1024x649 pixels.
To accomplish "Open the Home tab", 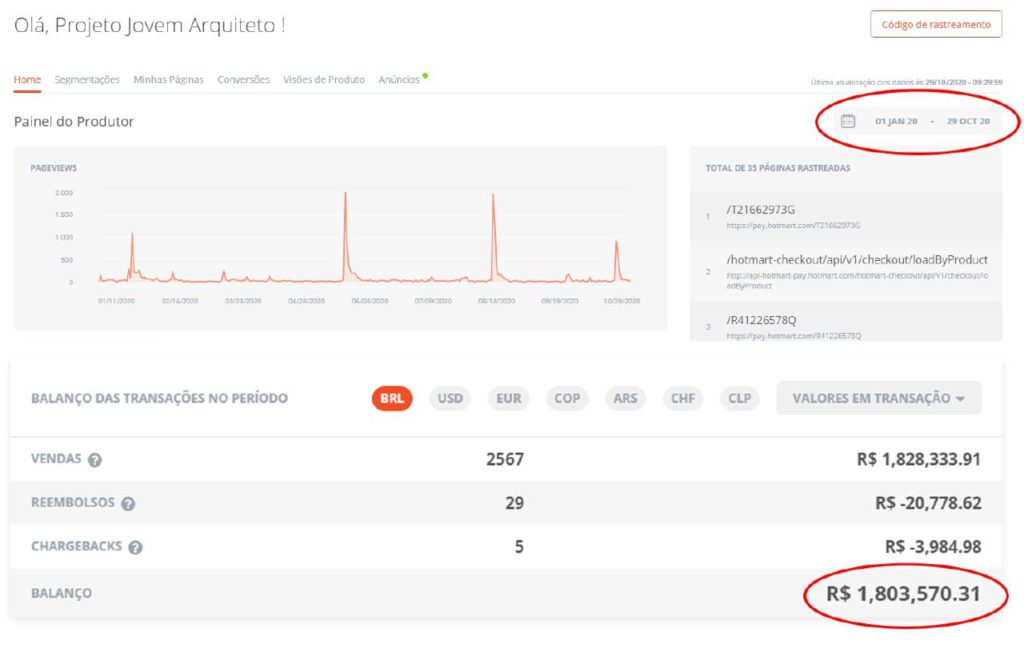I will tap(27, 80).
